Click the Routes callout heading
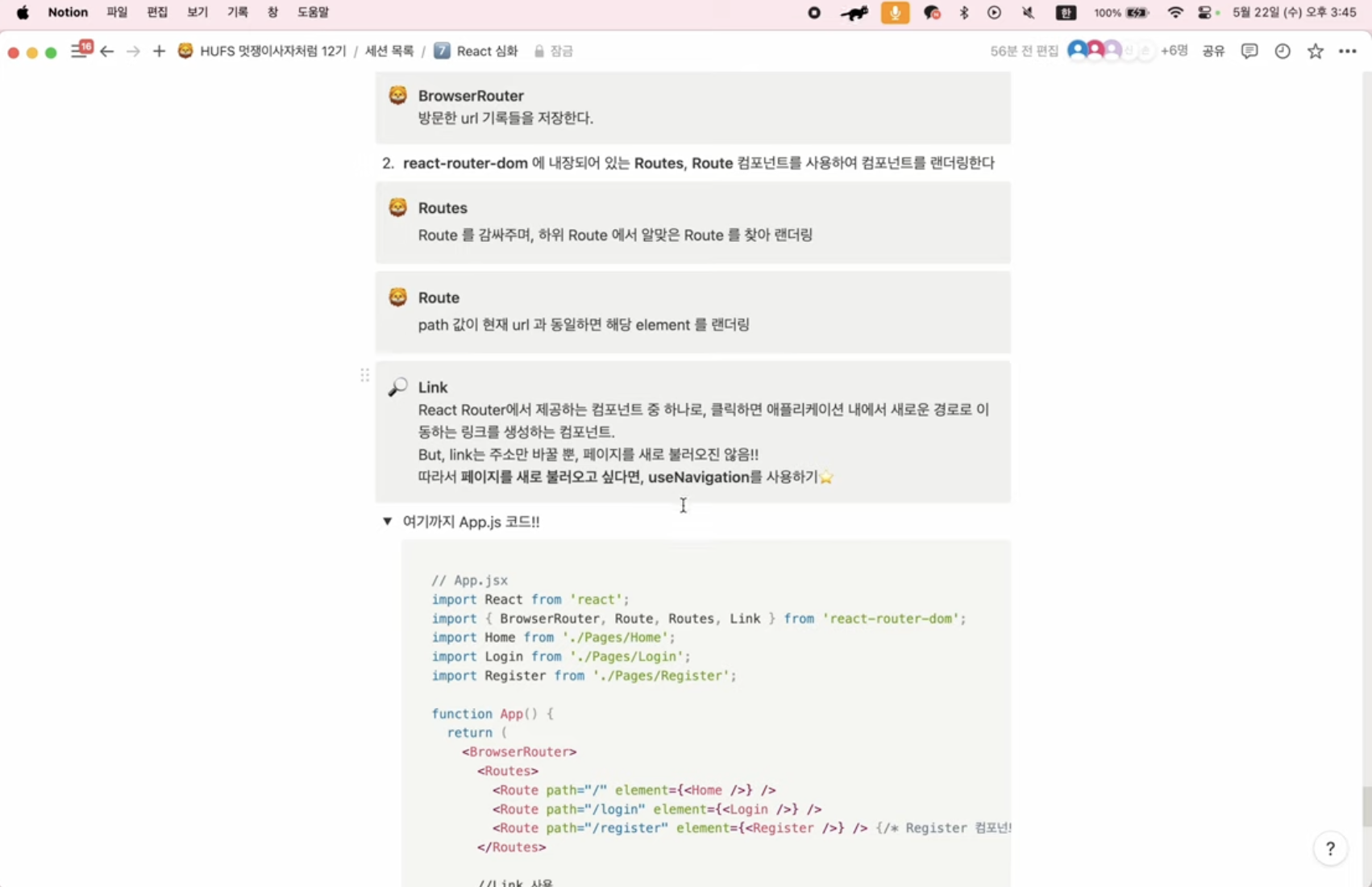 coord(443,208)
